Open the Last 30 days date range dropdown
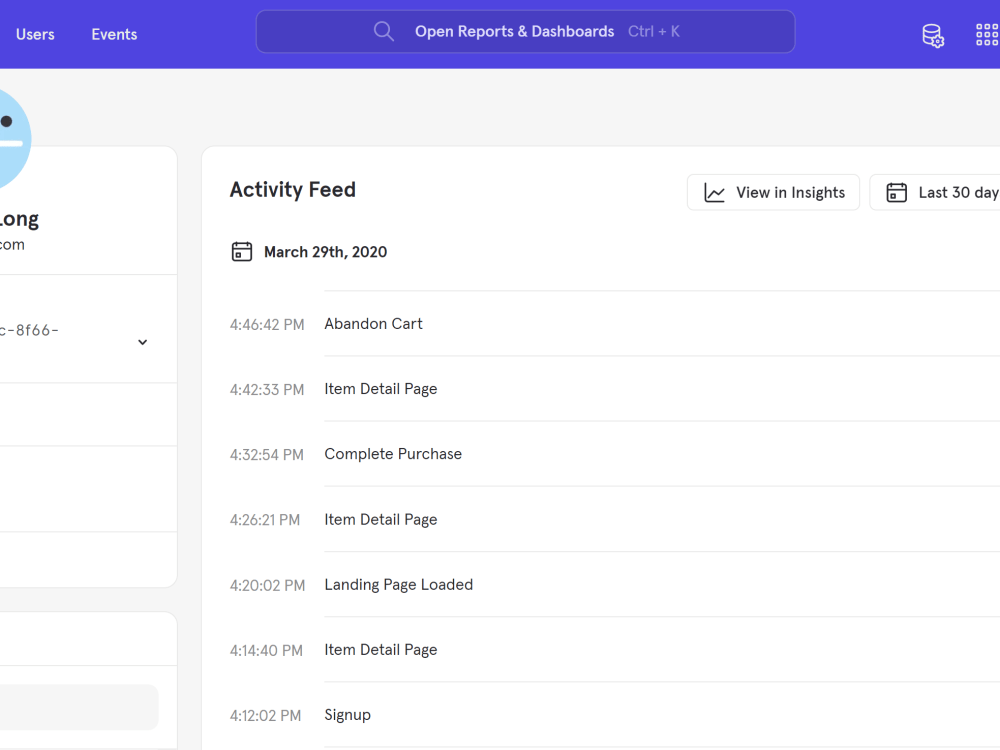 coord(950,192)
